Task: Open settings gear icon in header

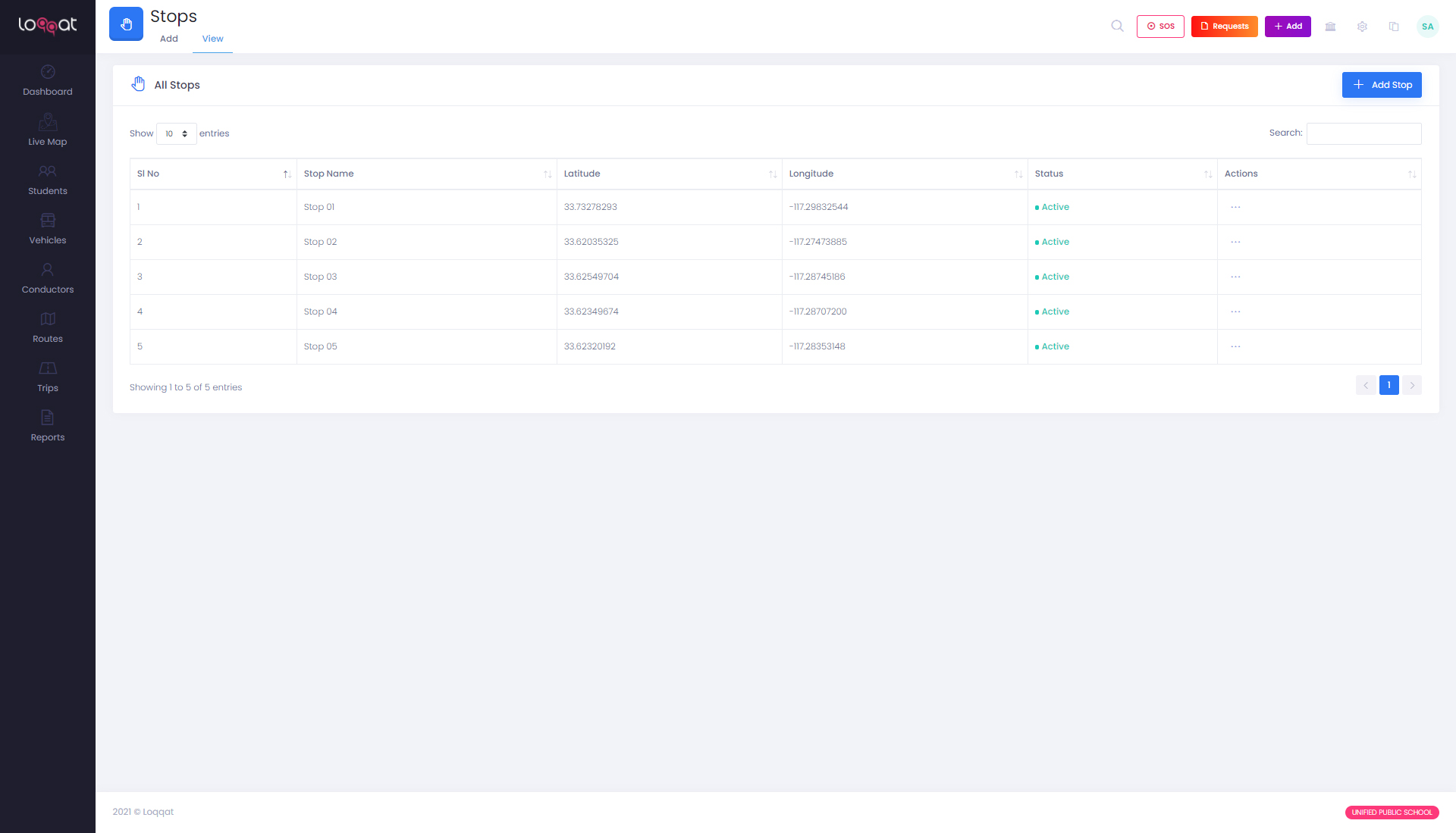Action: click(x=1362, y=27)
